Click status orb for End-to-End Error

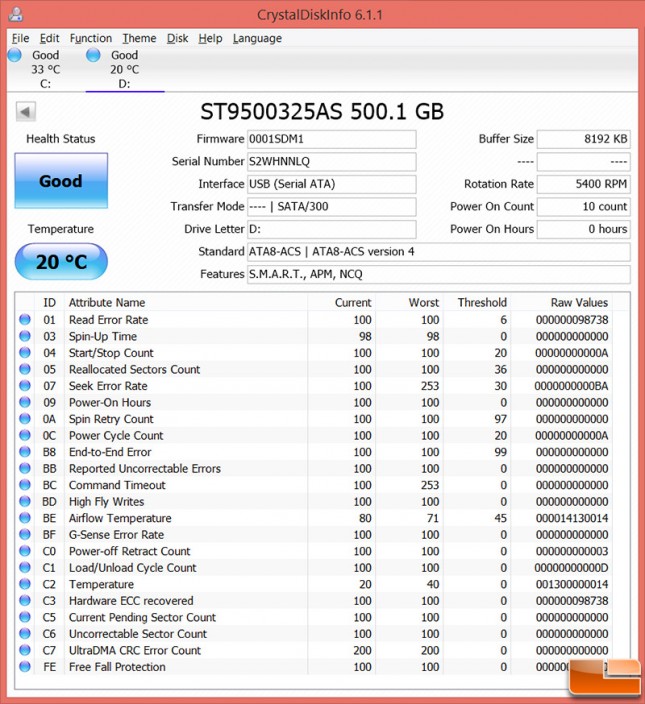(x=25, y=452)
